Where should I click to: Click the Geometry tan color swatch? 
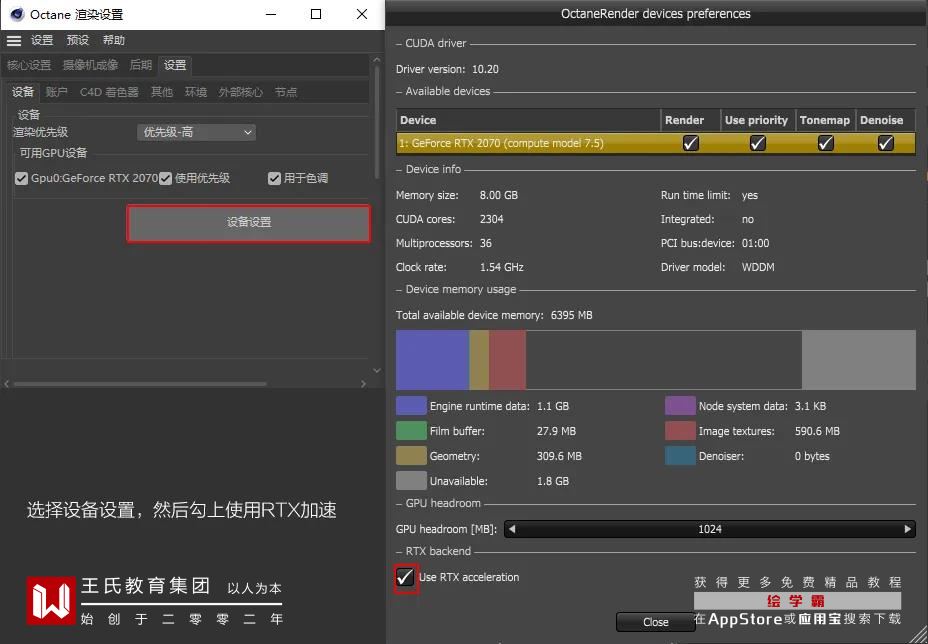pyautogui.click(x=411, y=456)
